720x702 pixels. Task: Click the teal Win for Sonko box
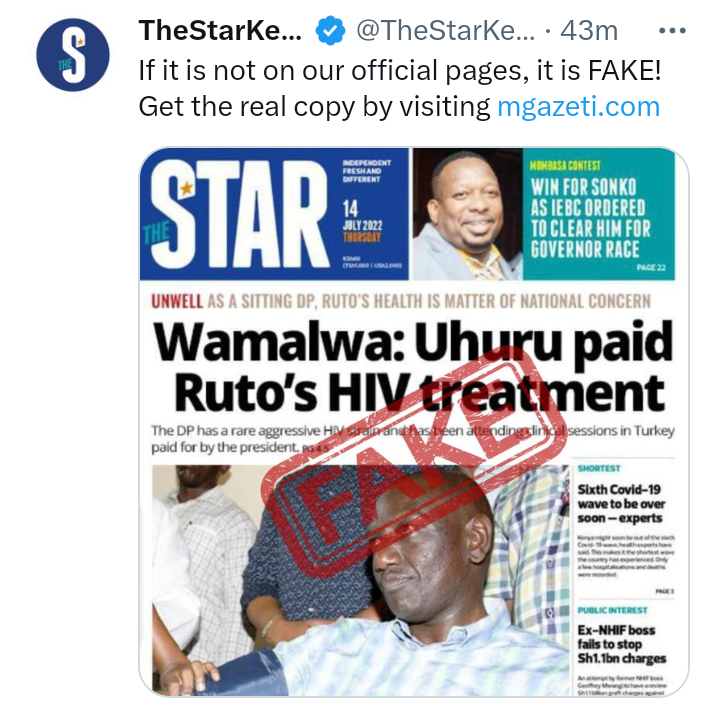[x=599, y=214]
